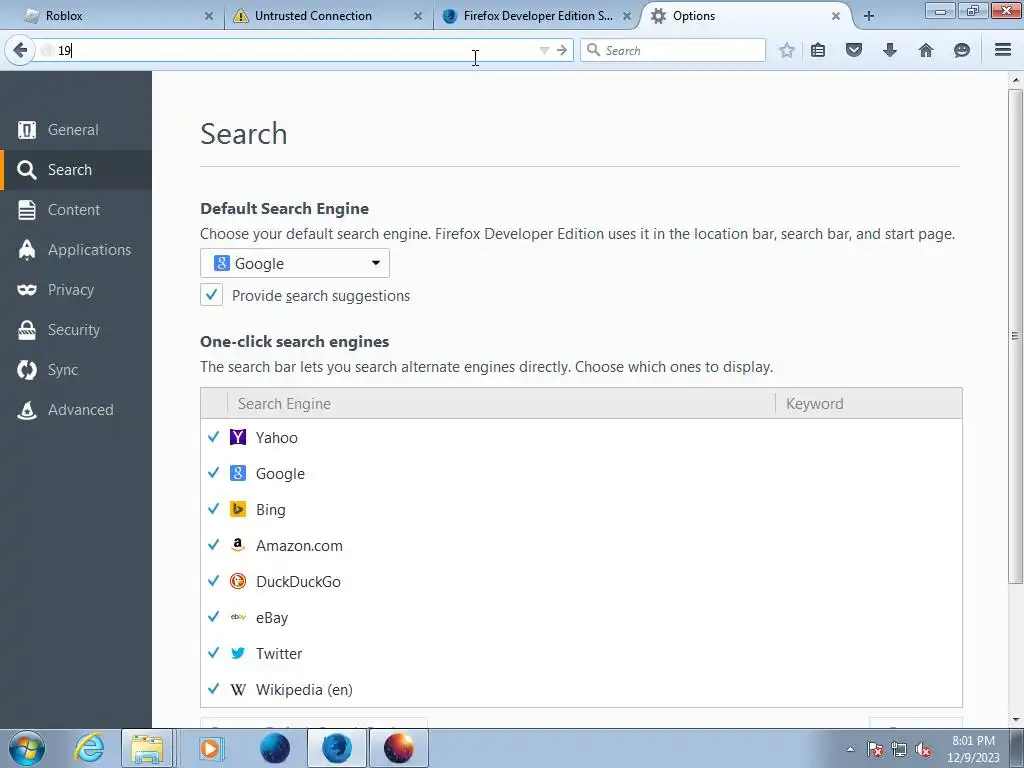Image resolution: width=1024 pixels, height=768 pixels.
Task: Close the Roblox tab
Action: coord(208,16)
